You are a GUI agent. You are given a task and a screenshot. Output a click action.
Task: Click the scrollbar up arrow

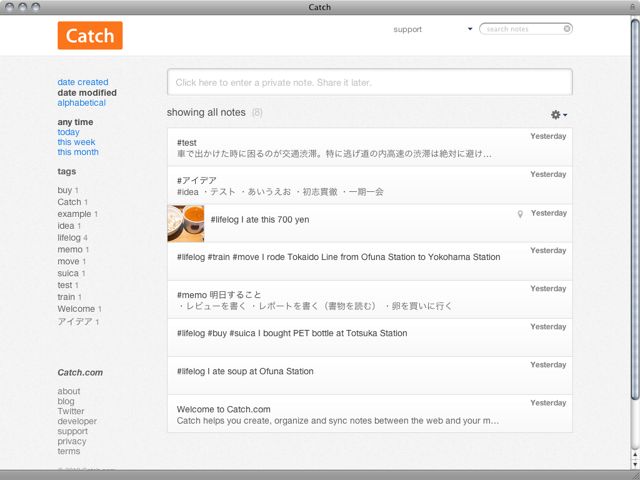pyautogui.click(x=635, y=454)
